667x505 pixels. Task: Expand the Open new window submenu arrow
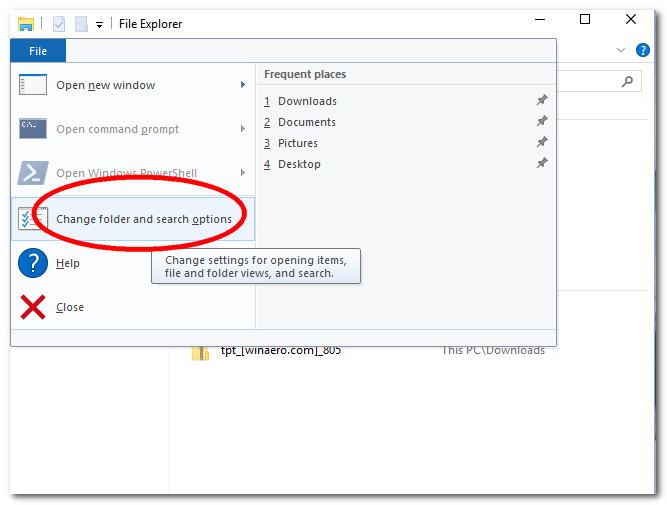(242, 85)
